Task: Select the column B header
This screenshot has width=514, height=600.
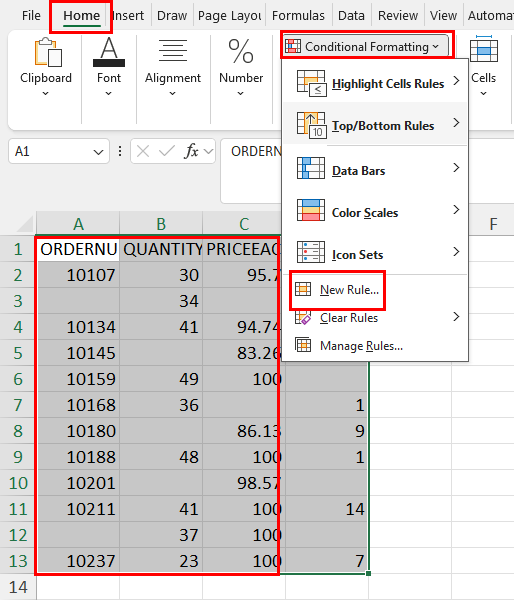Action: pyautogui.click(x=161, y=223)
